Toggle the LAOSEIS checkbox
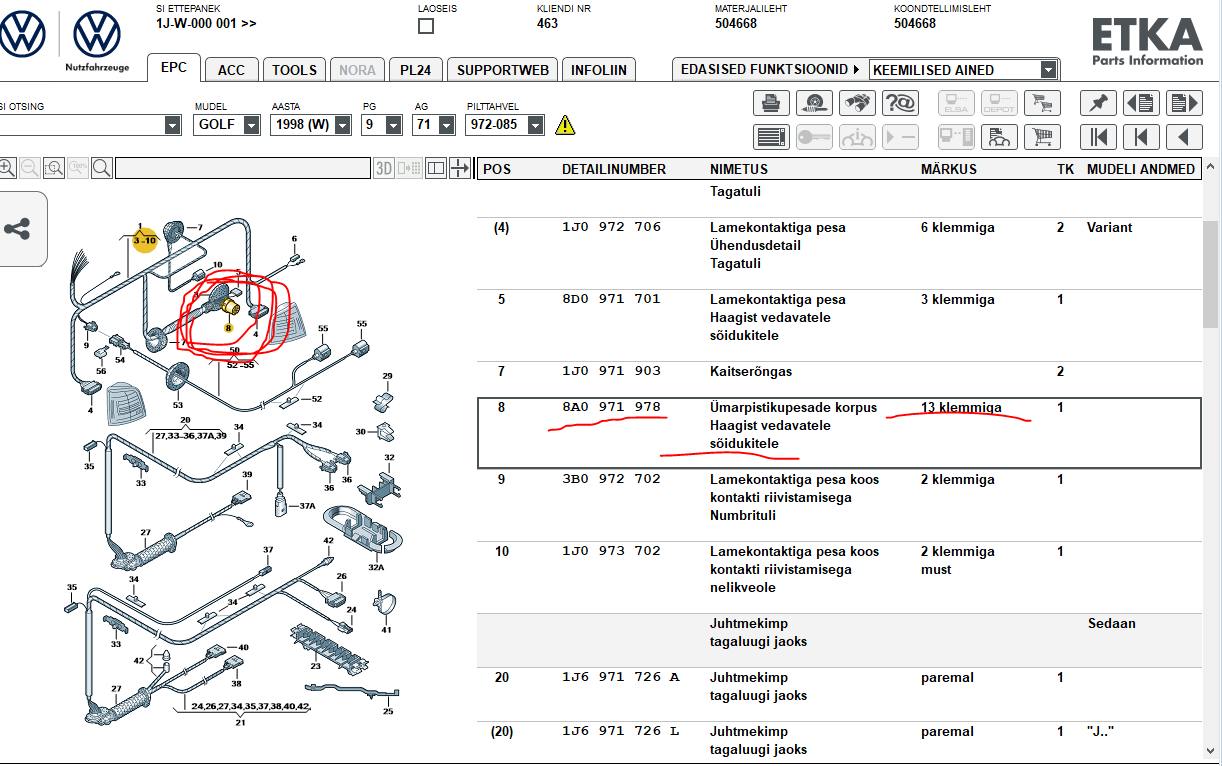The height and width of the screenshot is (766, 1222). 426,26
